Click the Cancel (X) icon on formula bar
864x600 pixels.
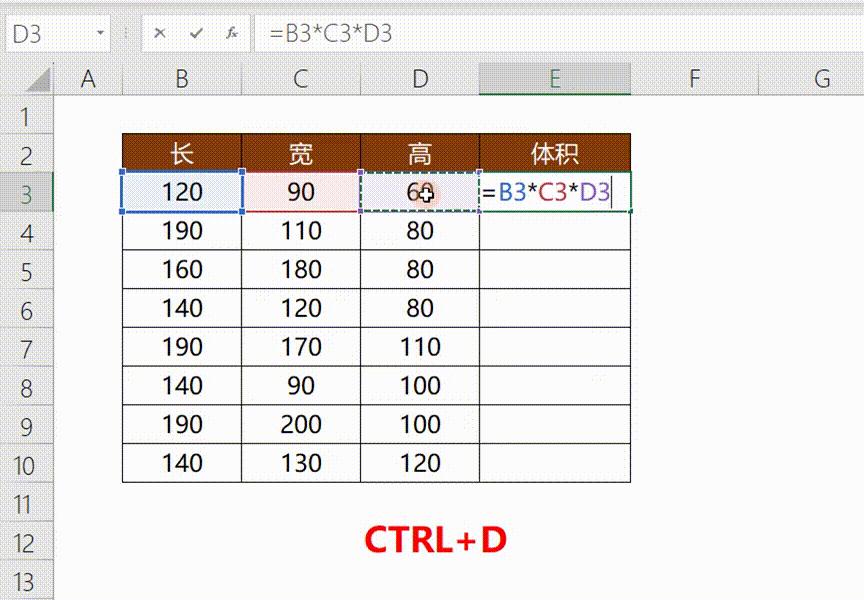pos(160,33)
